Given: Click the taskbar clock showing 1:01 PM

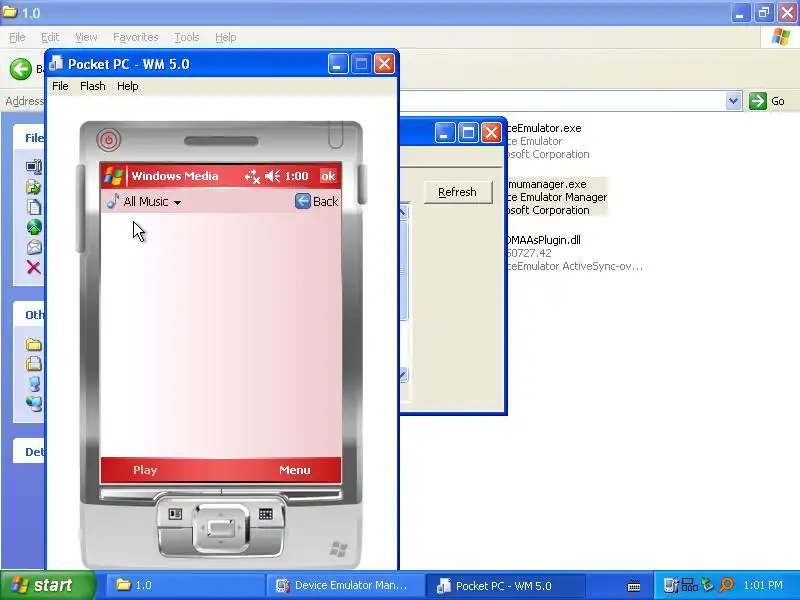Looking at the screenshot, I should 763,585.
